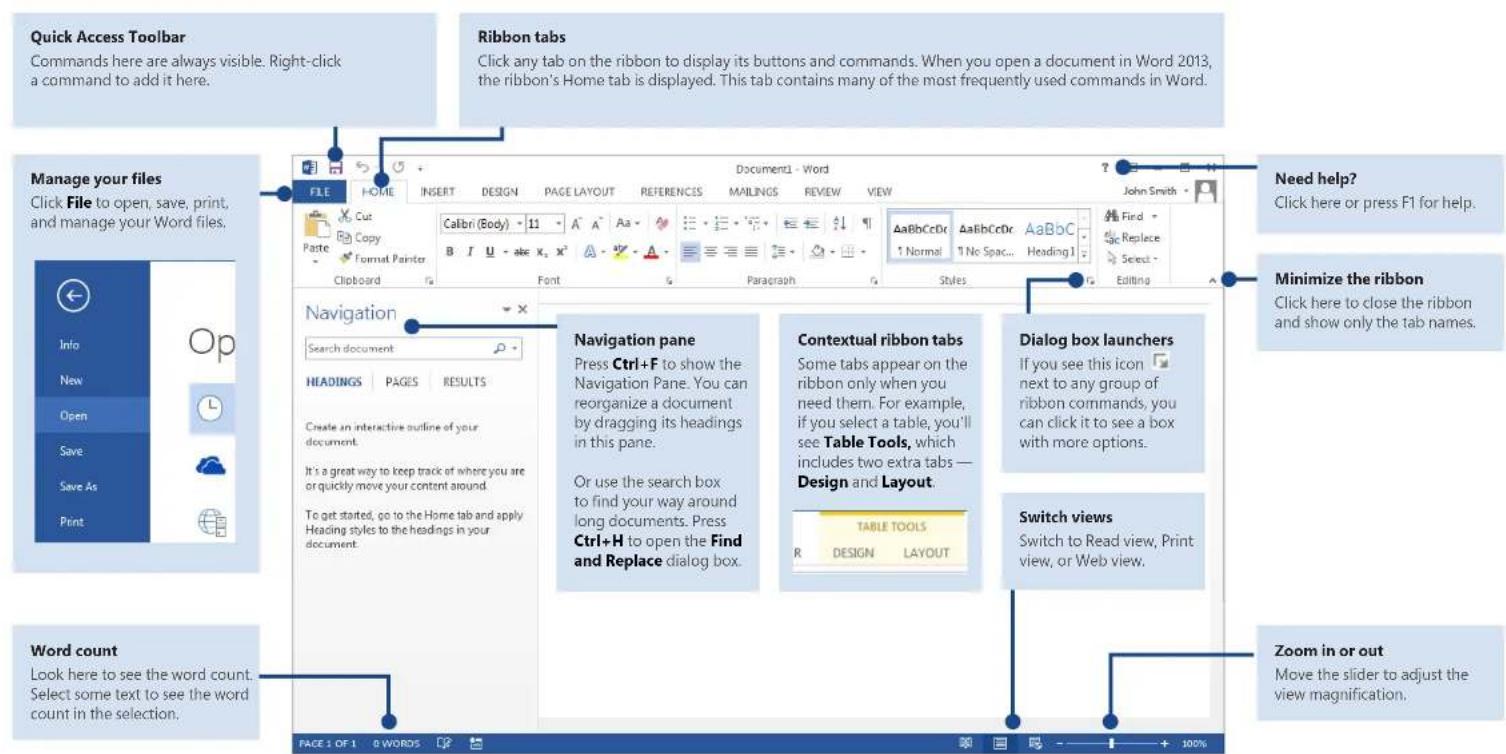
Task: Click the Redo icon in Quick Access Toolbar
Action: click(x=399, y=167)
